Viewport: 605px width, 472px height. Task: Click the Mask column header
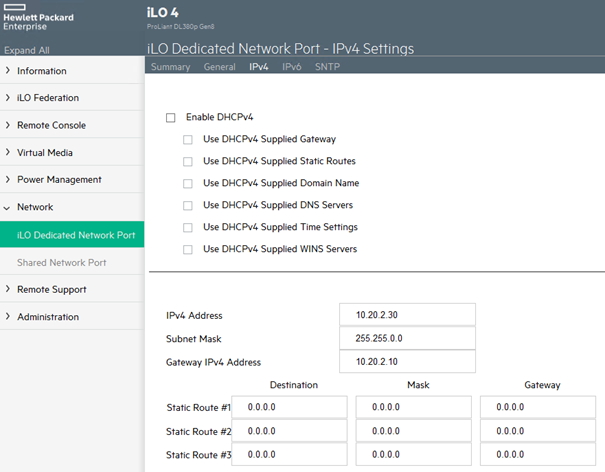[x=418, y=385]
